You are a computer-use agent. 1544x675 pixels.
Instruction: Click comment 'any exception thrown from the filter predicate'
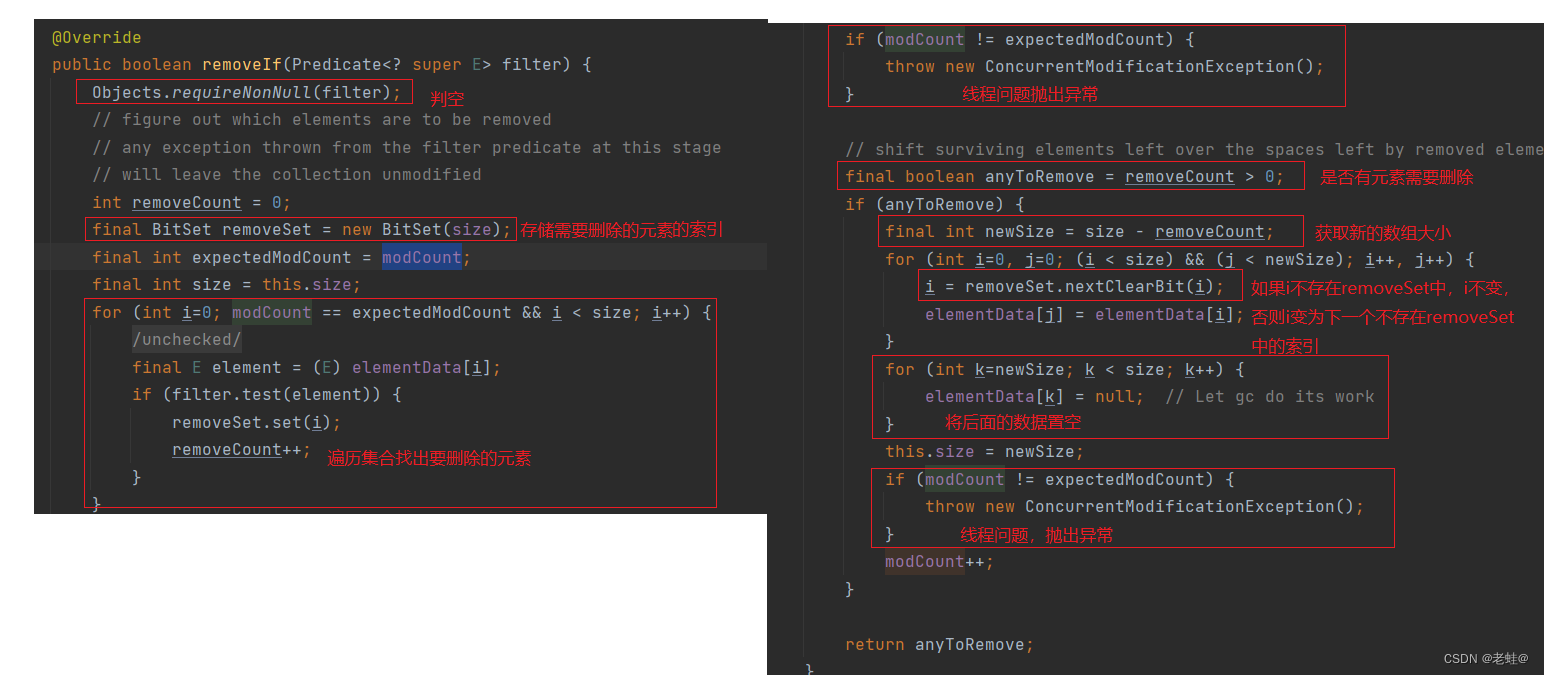(x=406, y=147)
